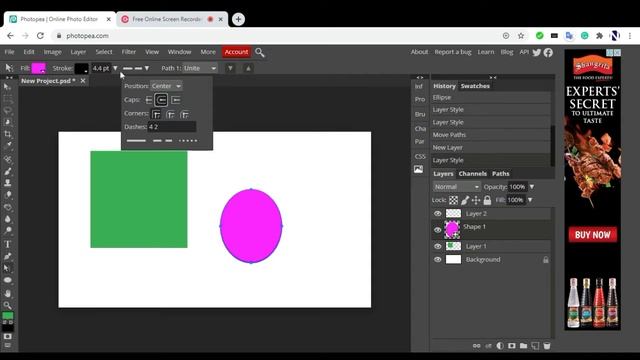Toggle lock position icon
The image size is (640, 360).
[476, 200]
